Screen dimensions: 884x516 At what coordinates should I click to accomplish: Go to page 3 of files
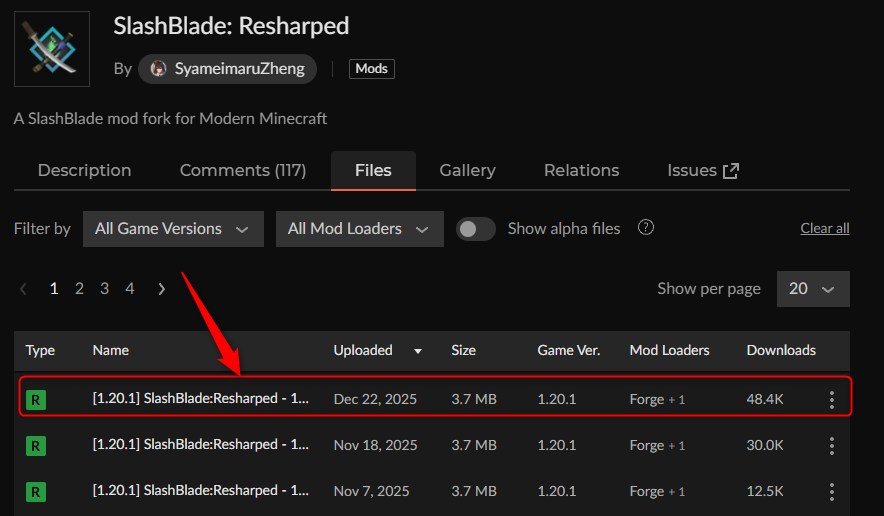click(104, 289)
